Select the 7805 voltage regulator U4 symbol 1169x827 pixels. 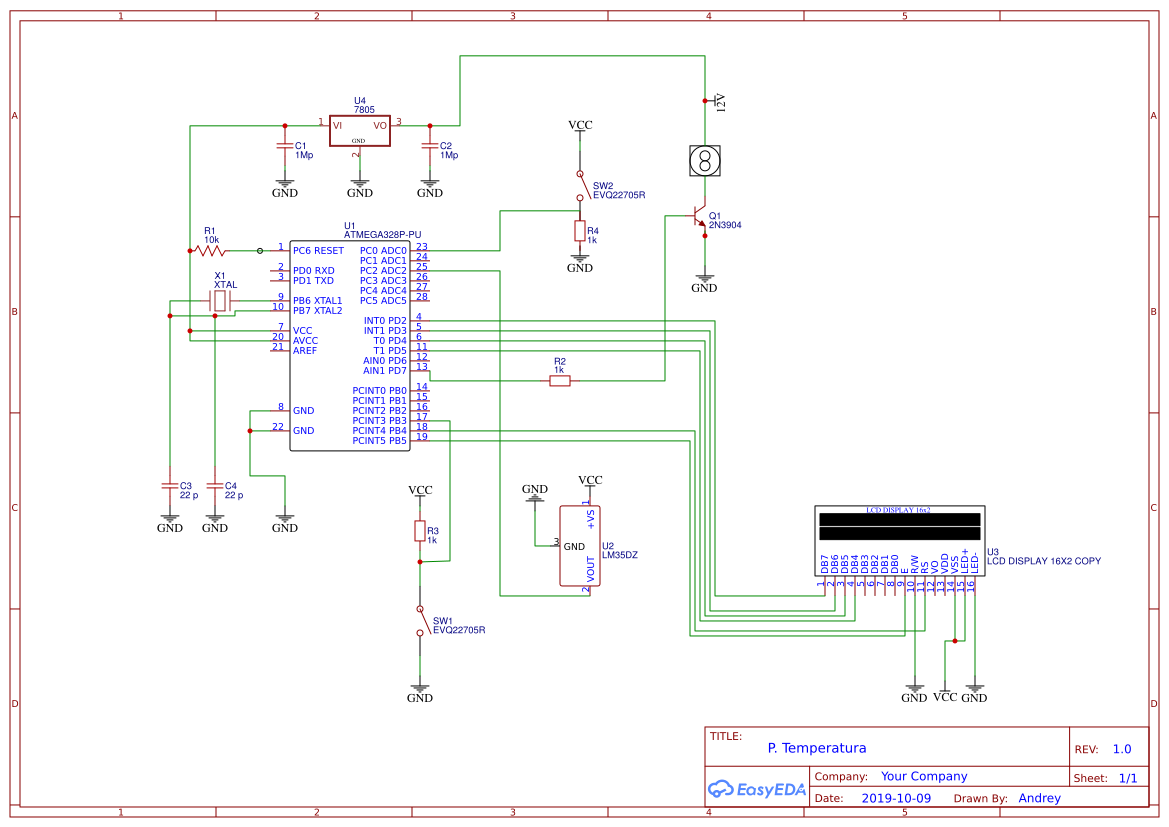(359, 131)
